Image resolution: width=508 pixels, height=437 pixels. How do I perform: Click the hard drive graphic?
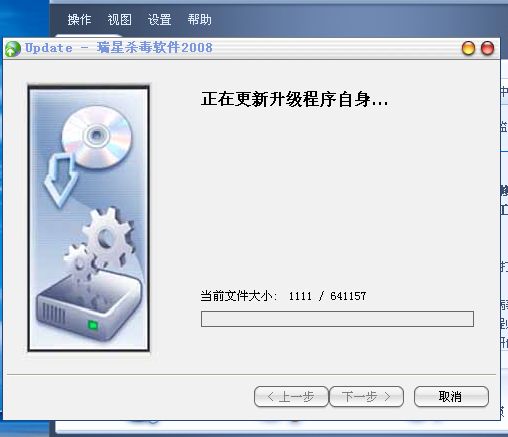89,308
